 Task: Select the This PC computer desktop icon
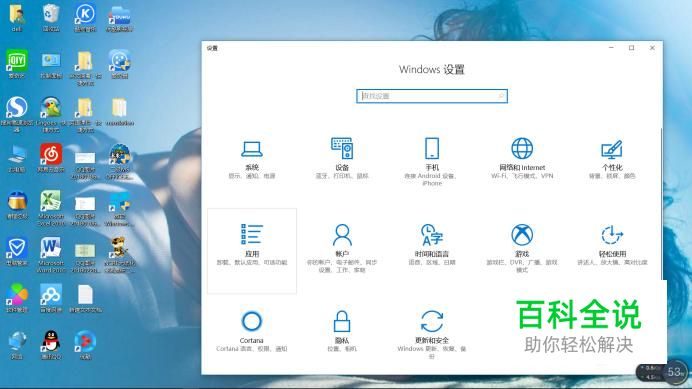17,158
